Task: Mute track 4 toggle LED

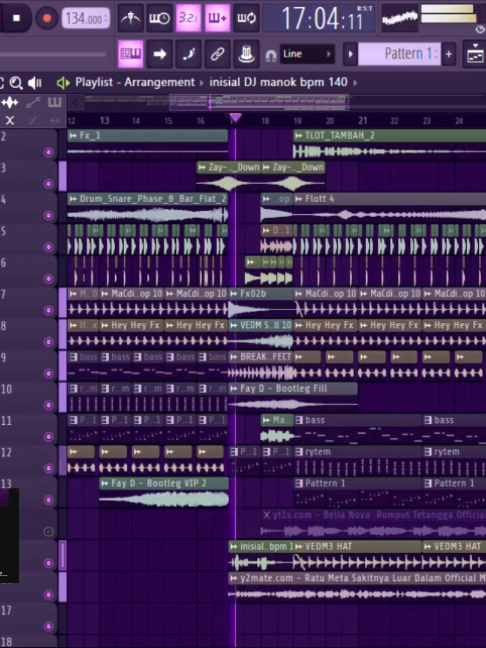Action: pos(48,215)
